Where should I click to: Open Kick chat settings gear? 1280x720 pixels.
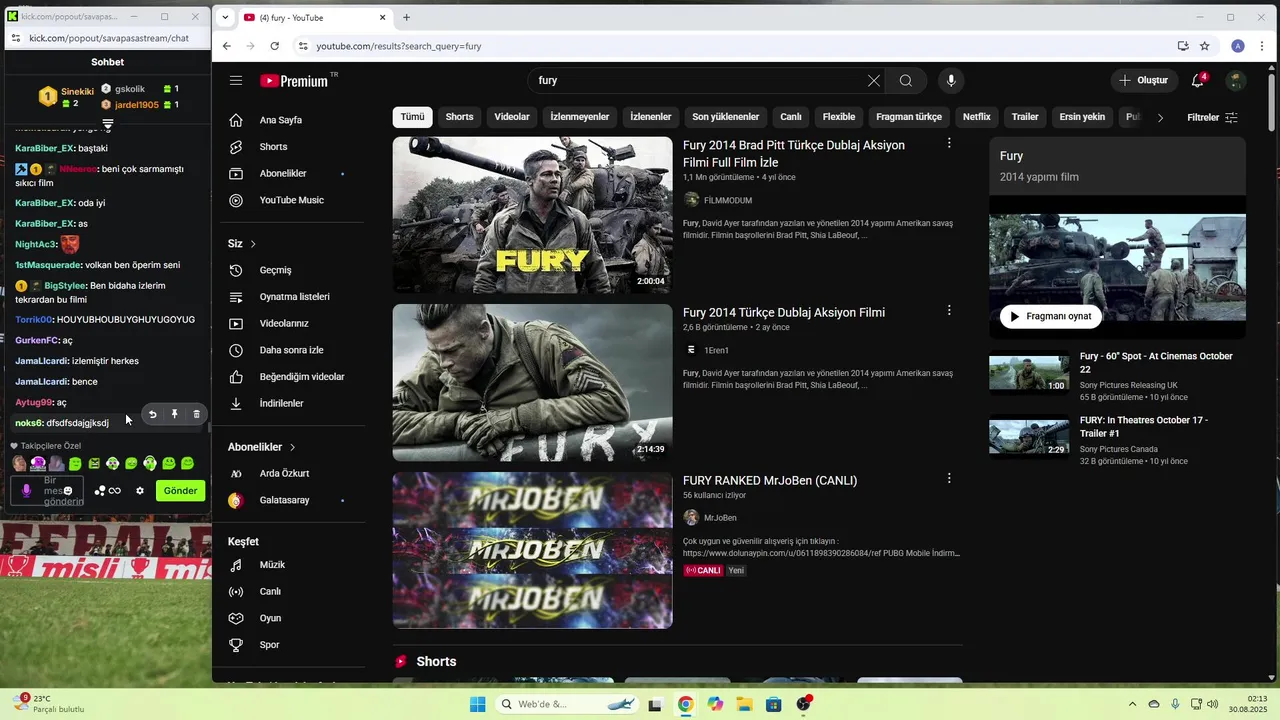[140, 491]
